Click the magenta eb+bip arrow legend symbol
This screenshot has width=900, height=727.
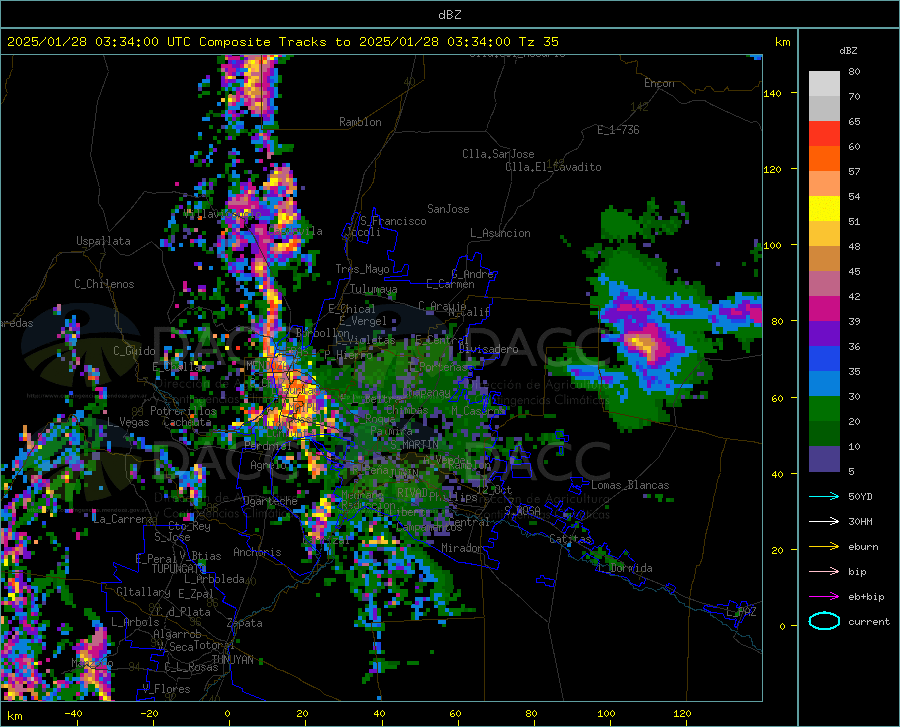click(x=824, y=597)
